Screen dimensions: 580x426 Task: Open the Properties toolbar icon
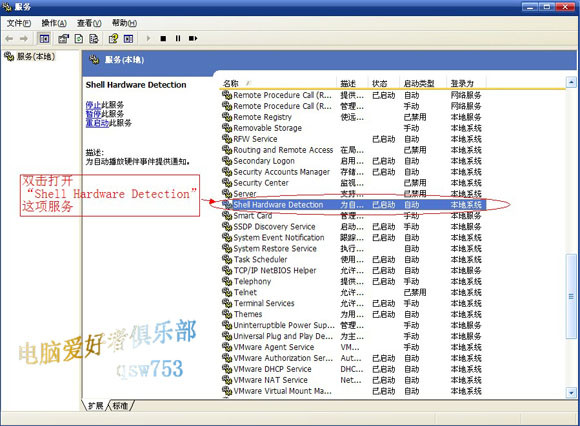64,38
